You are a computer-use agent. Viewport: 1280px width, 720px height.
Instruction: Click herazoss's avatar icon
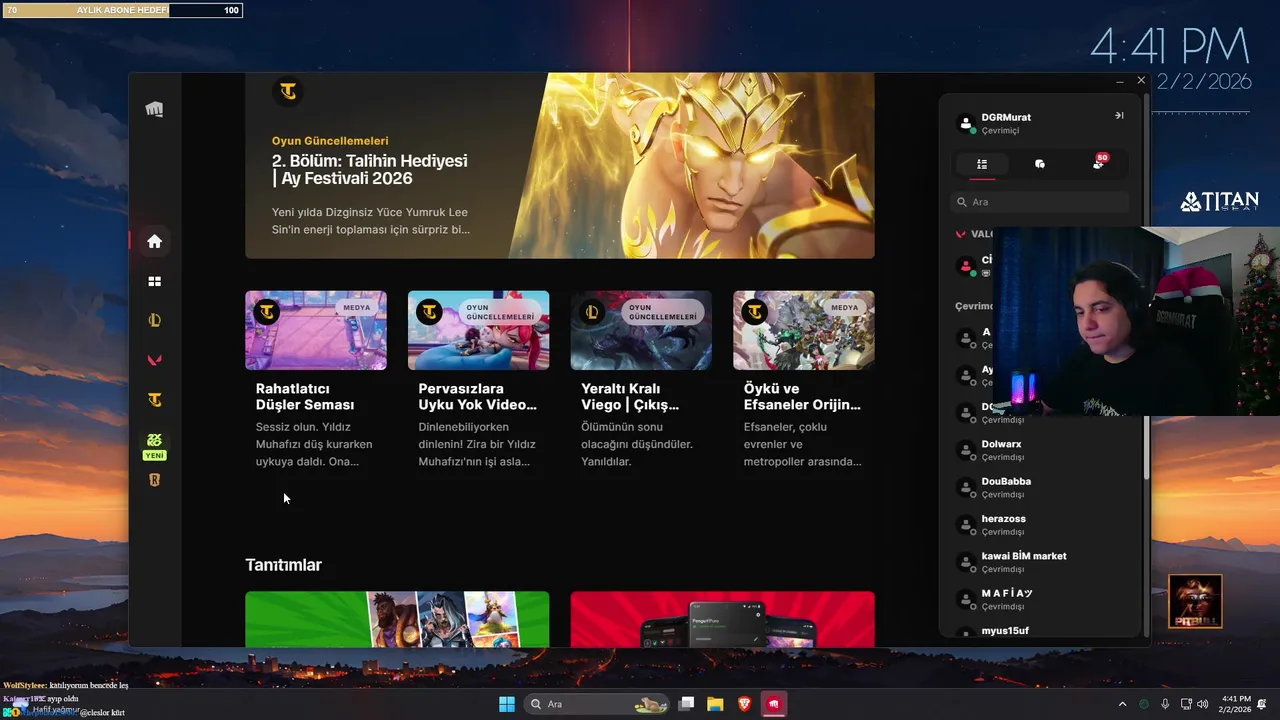coord(966,525)
